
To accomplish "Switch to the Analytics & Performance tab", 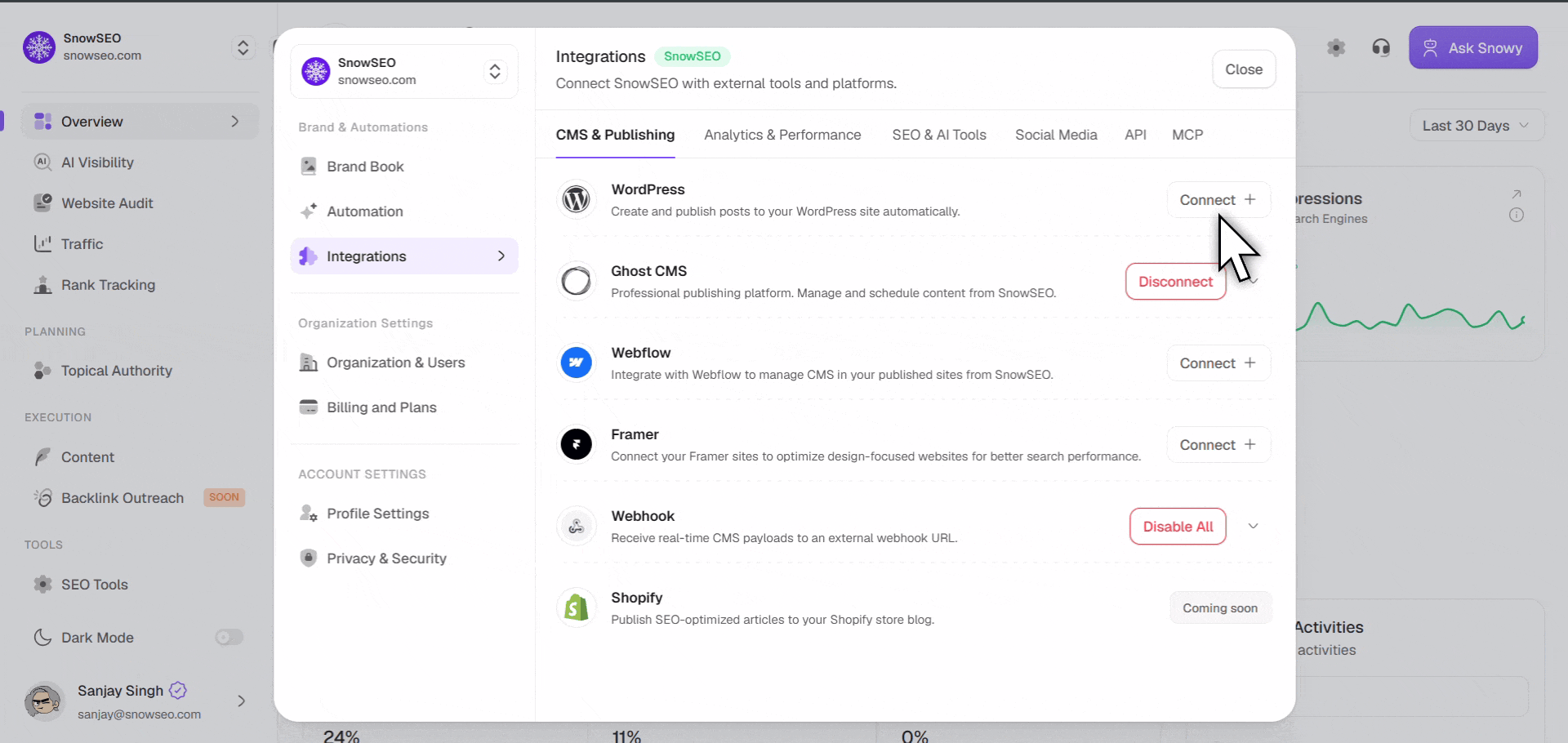I will pos(782,135).
